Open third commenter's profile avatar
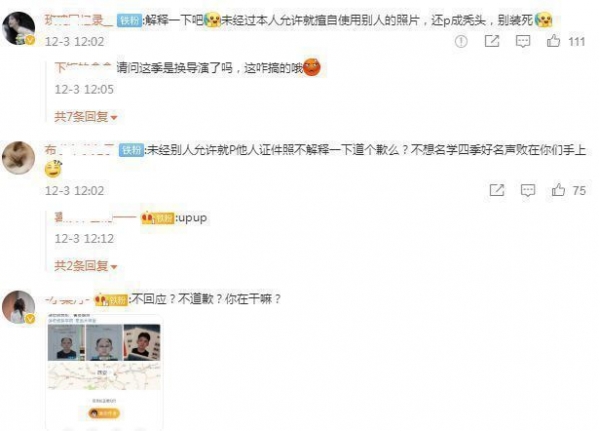 tap(18, 307)
